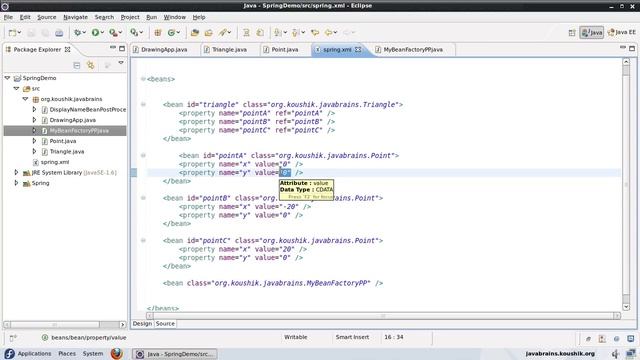The image size is (640, 360).
Task: Fold the pointC bean element
Action: click(143, 240)
